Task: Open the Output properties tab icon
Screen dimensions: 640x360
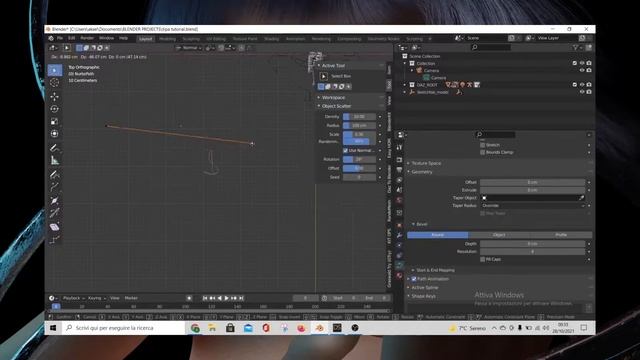Action: click(399, 169)
